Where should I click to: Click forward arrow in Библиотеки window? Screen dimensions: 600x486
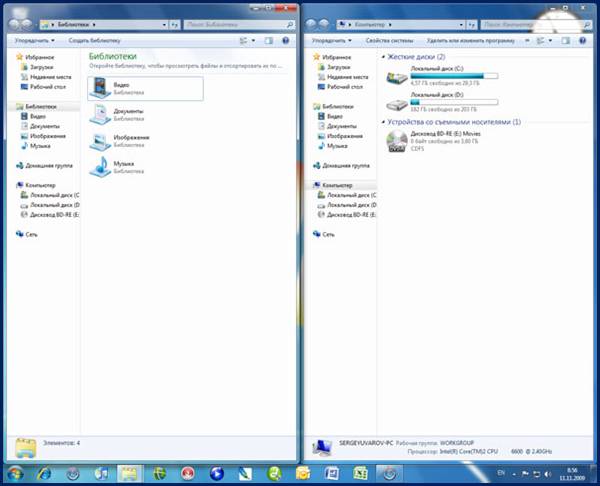26,24
